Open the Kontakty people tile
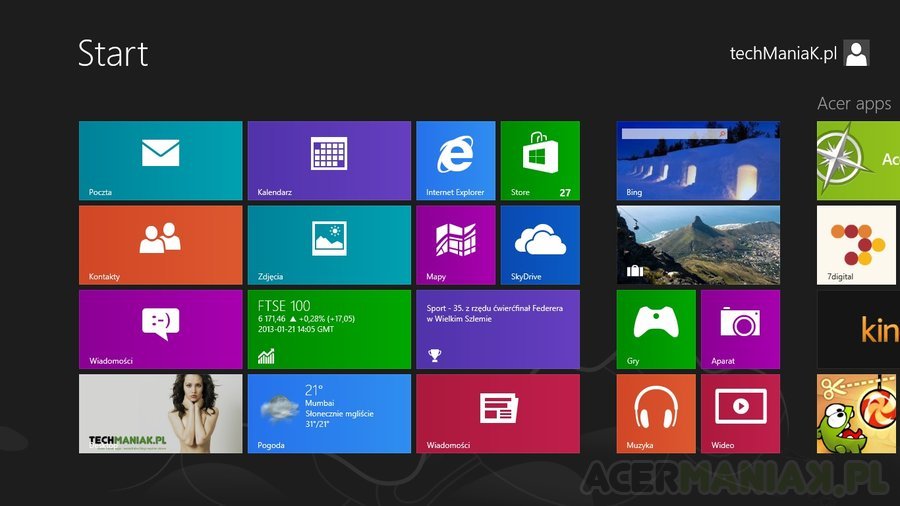Image resolution: width=900 pixels, height=506 pixels. [x=161, y=245]
